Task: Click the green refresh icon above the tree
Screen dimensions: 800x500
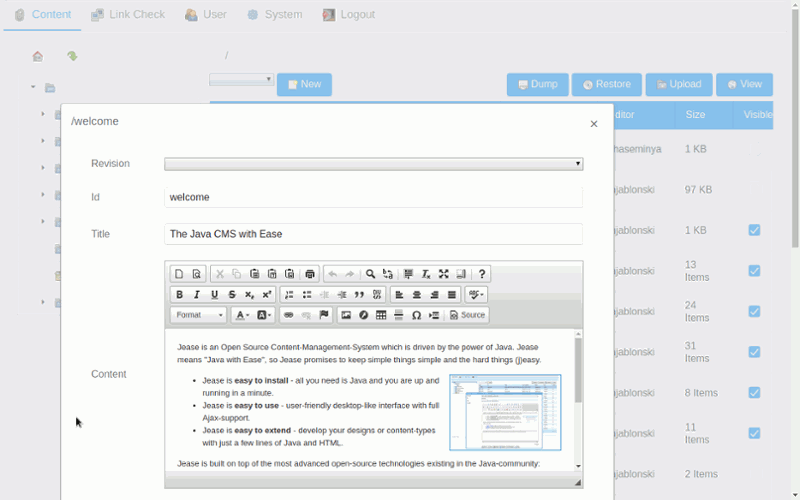Action: click(x=72, y=56)
